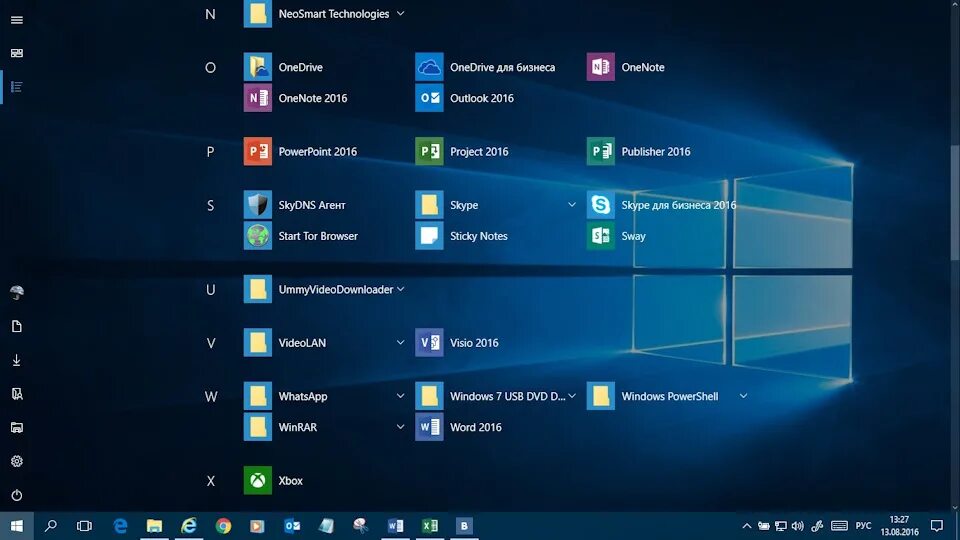Open Task View on the taskbar
The width and height of the screenshot is (960, 540).
point(84,526)
